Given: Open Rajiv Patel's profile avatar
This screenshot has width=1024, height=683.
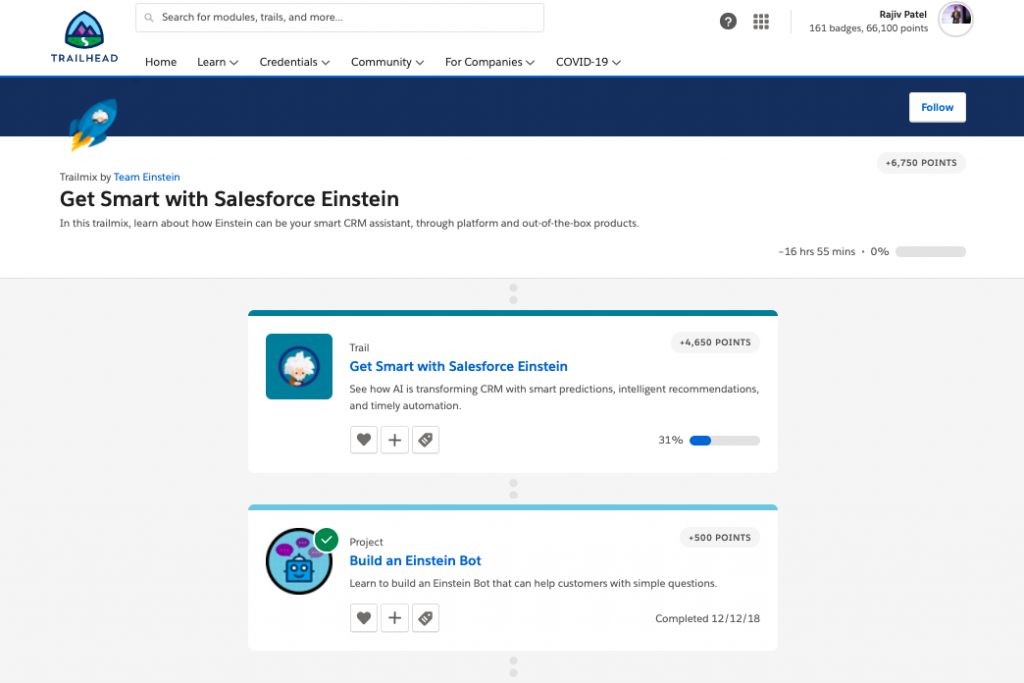Looking at the screenshot, I should [955, 19].
